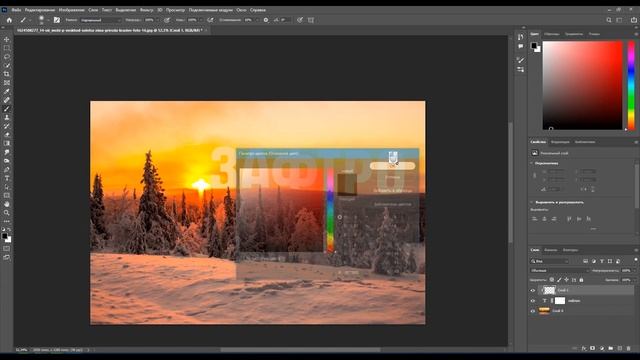This screenshot has width=640, height=360.
Task: Toggle lock image pixels brush icon
Action: click(559, 280)
